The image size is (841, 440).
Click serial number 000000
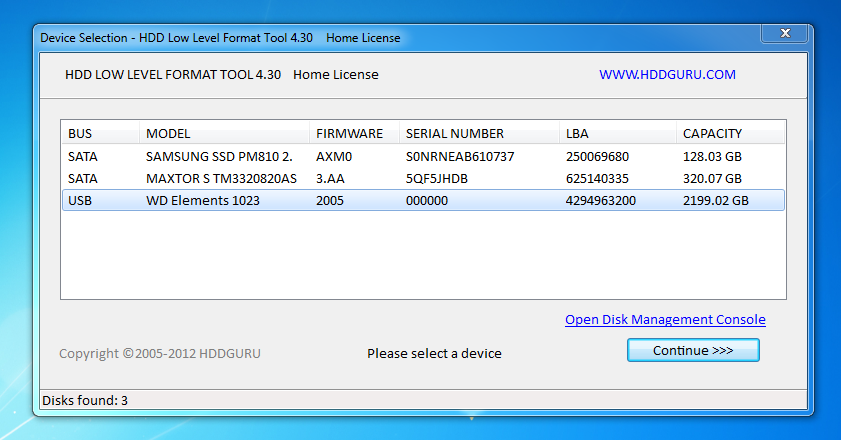(426, 201)
